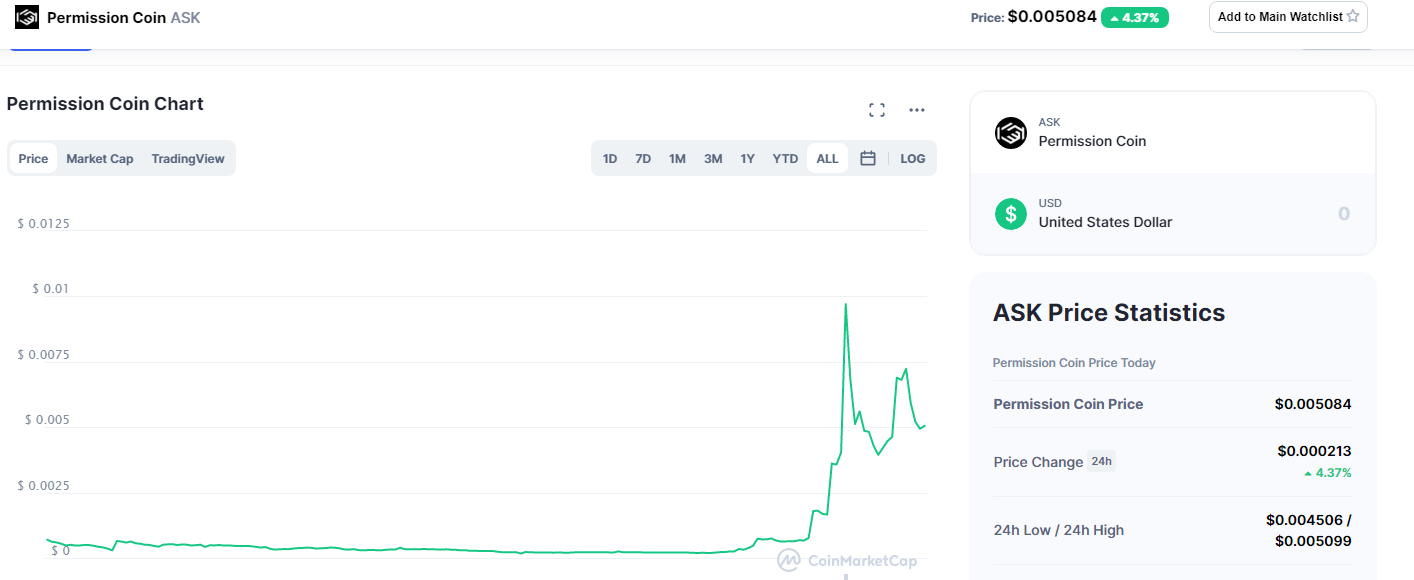Click the $ 0.0075 y-axis label
Image resolution: width=1414 pixels, height=580 pixels.
pyautogui.click(x=43, y=355)
